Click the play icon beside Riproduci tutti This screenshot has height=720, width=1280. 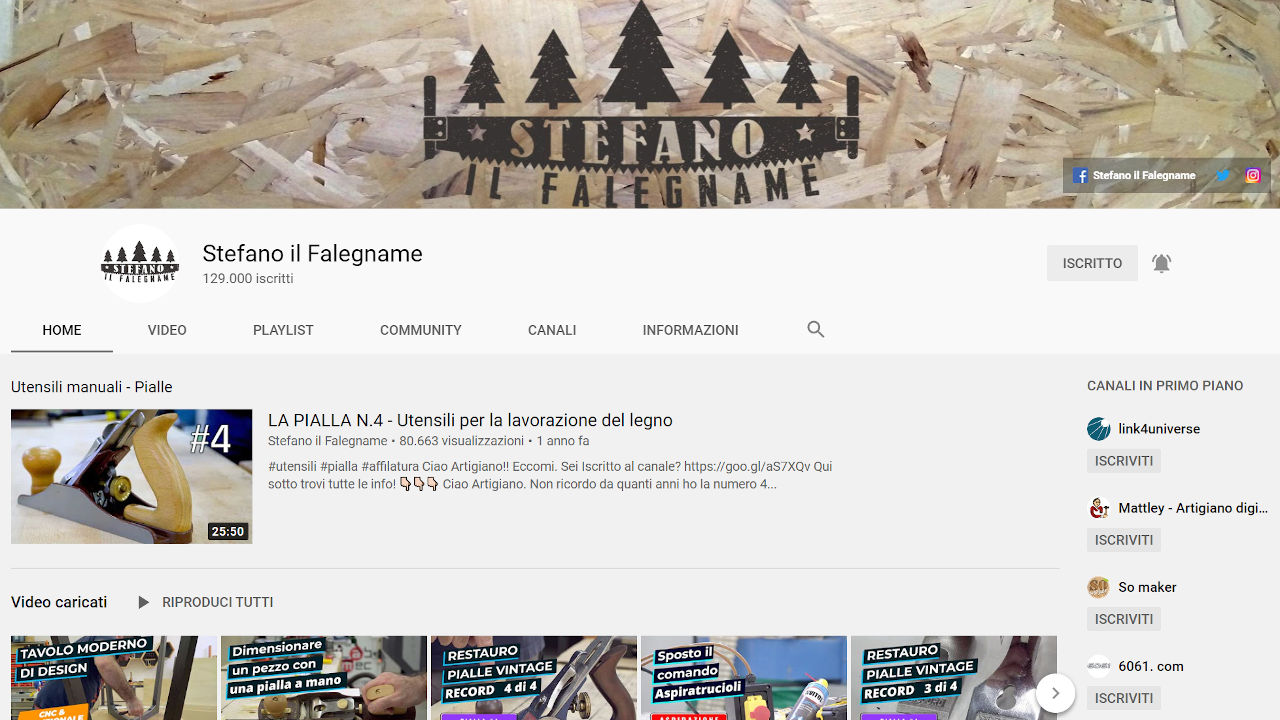(144, 602)
